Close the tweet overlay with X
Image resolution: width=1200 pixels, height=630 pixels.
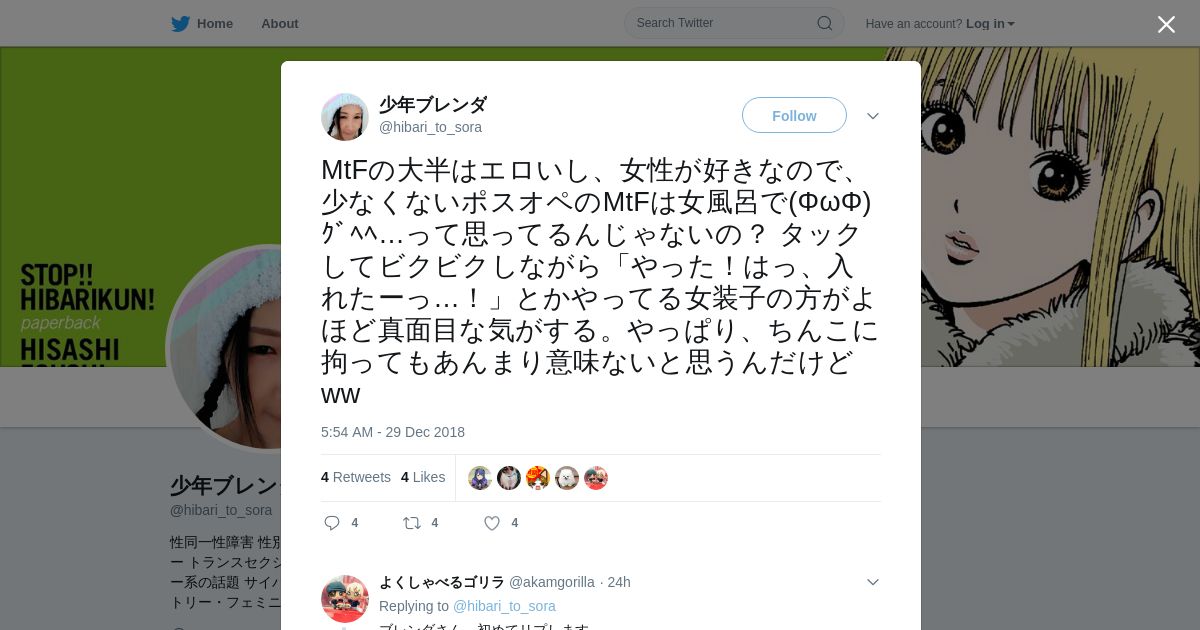[x=1166, y=24]
